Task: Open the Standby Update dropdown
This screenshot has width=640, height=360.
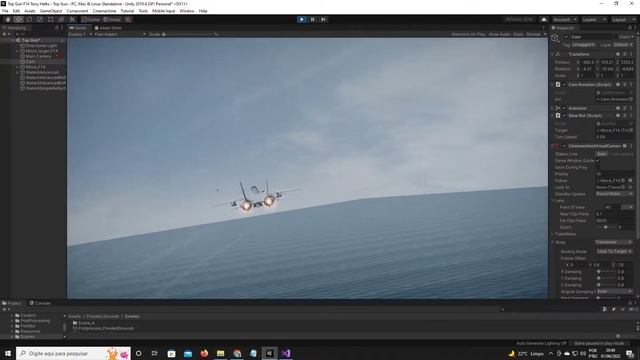Action: [614, 194]
